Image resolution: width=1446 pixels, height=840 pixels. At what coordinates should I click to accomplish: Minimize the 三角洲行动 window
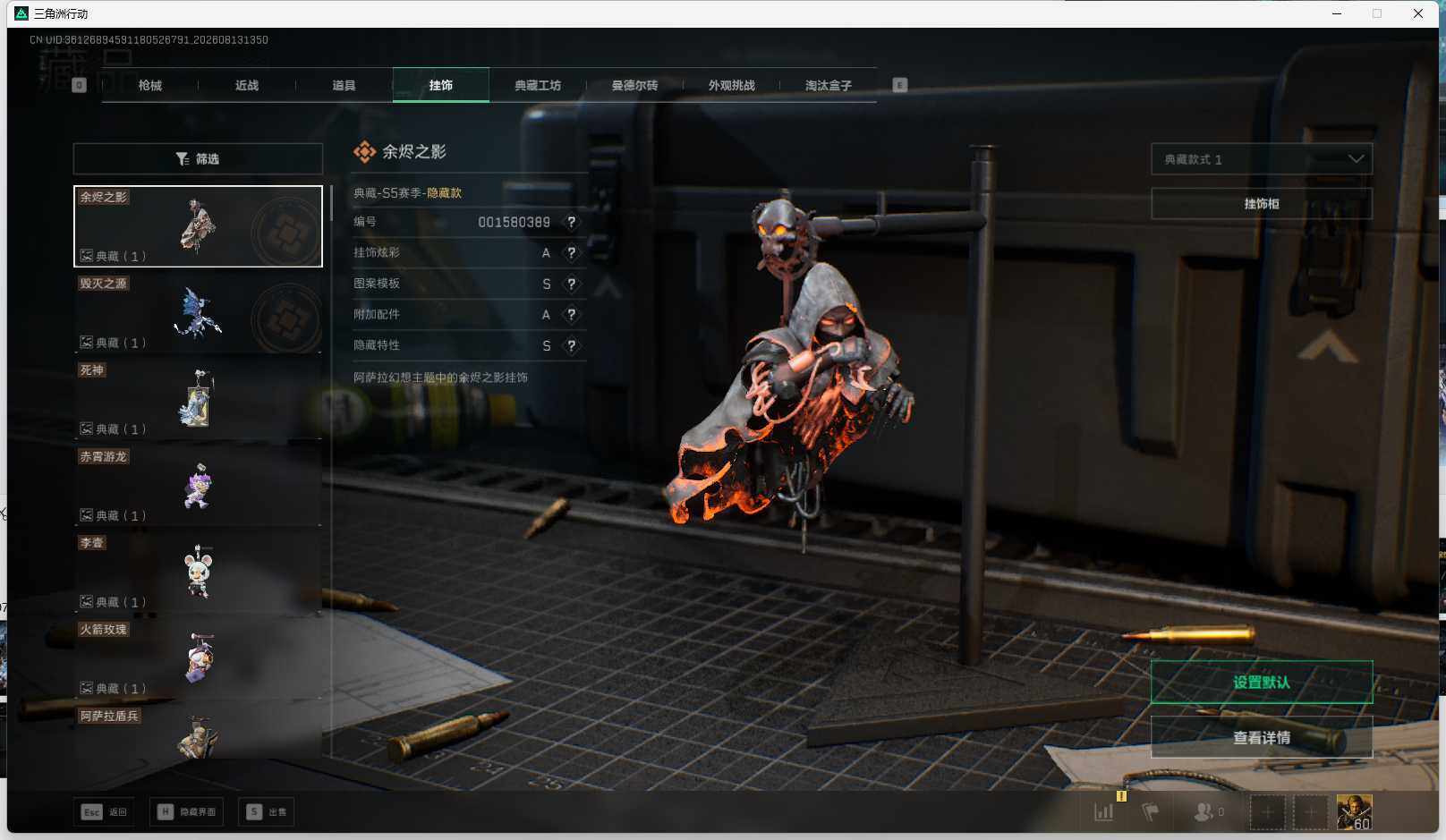tap(1337, 13)
